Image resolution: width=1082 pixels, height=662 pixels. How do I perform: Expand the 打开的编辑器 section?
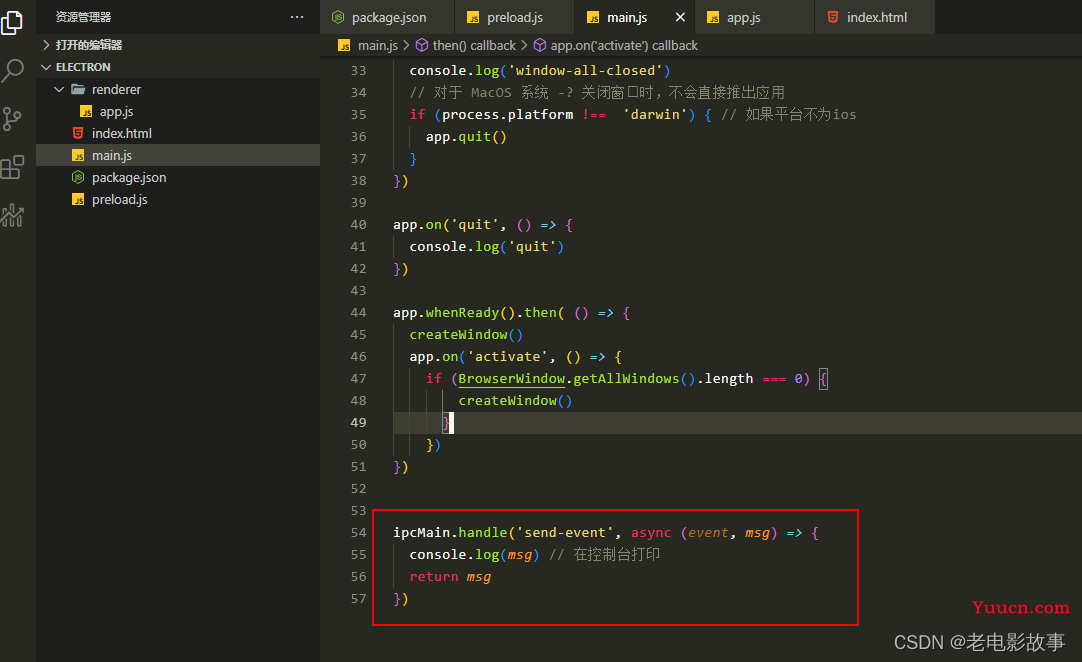46,45
